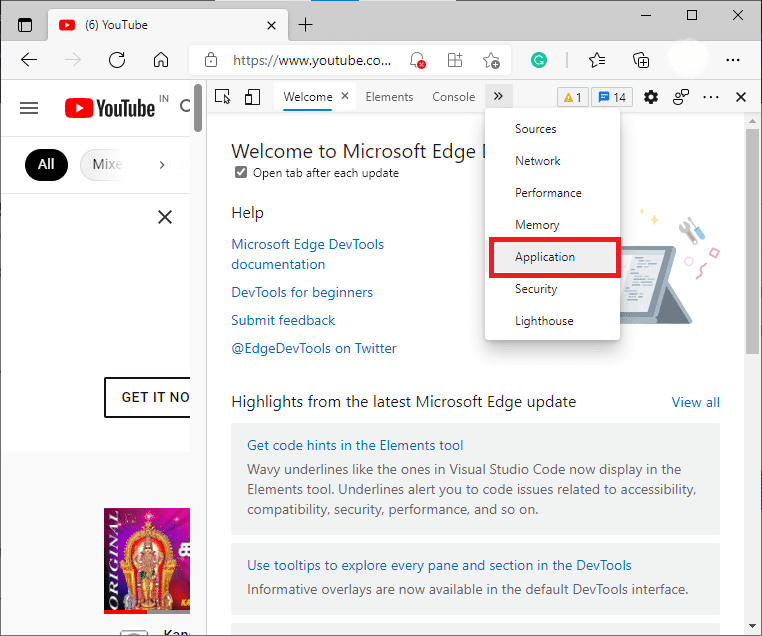
Task: Open DevTools for beginners link
Action: coord(302,292)
